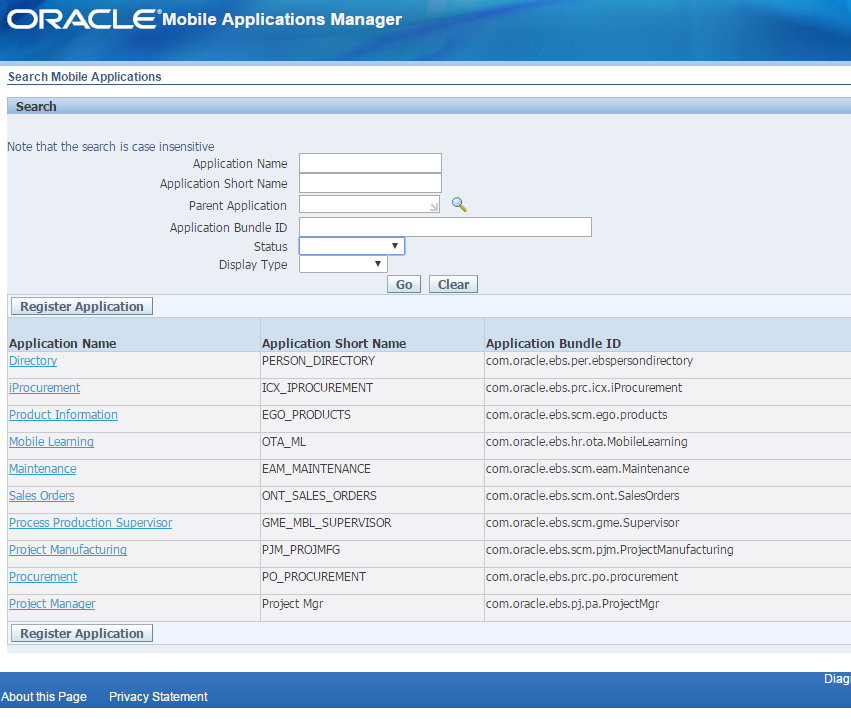Select bundle ID com.oracle.ebs.scm.ego.products
Viewport: 851px width, 719px height.
[x=576, y=415]
